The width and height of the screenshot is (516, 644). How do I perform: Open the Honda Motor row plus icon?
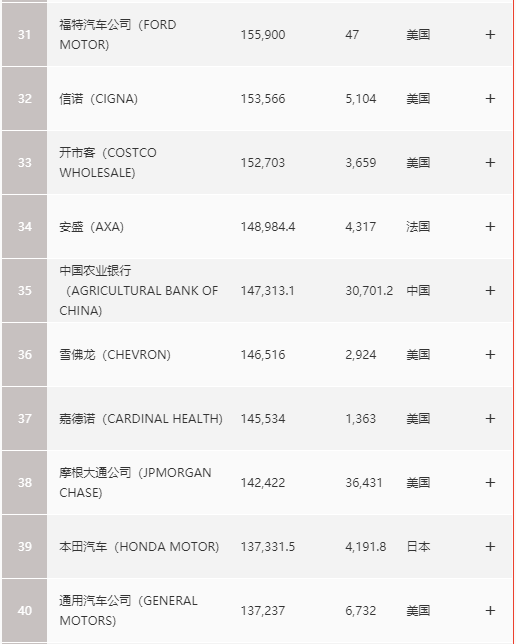tap(490, 547)
